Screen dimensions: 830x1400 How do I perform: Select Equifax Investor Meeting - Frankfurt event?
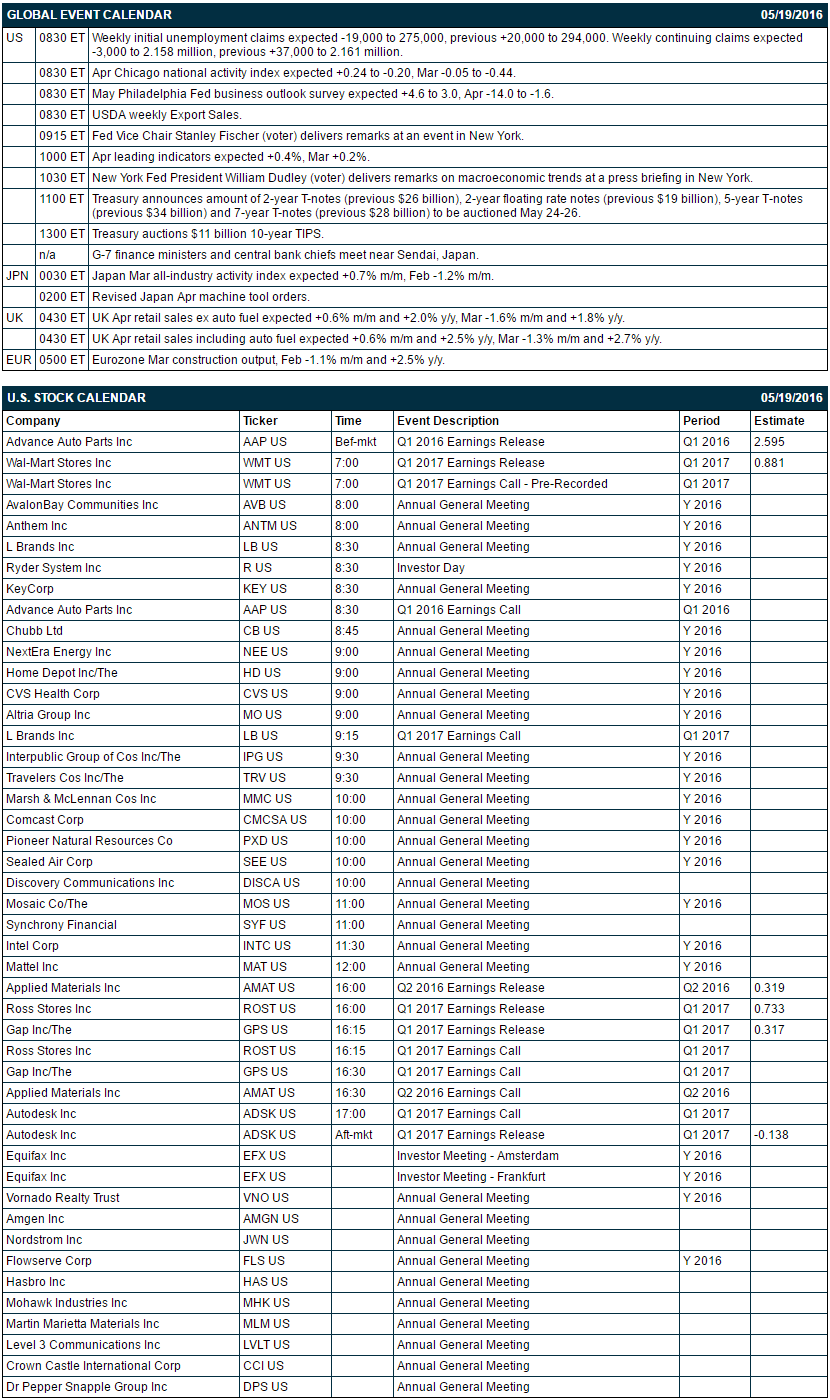[x=471, y=1177]
